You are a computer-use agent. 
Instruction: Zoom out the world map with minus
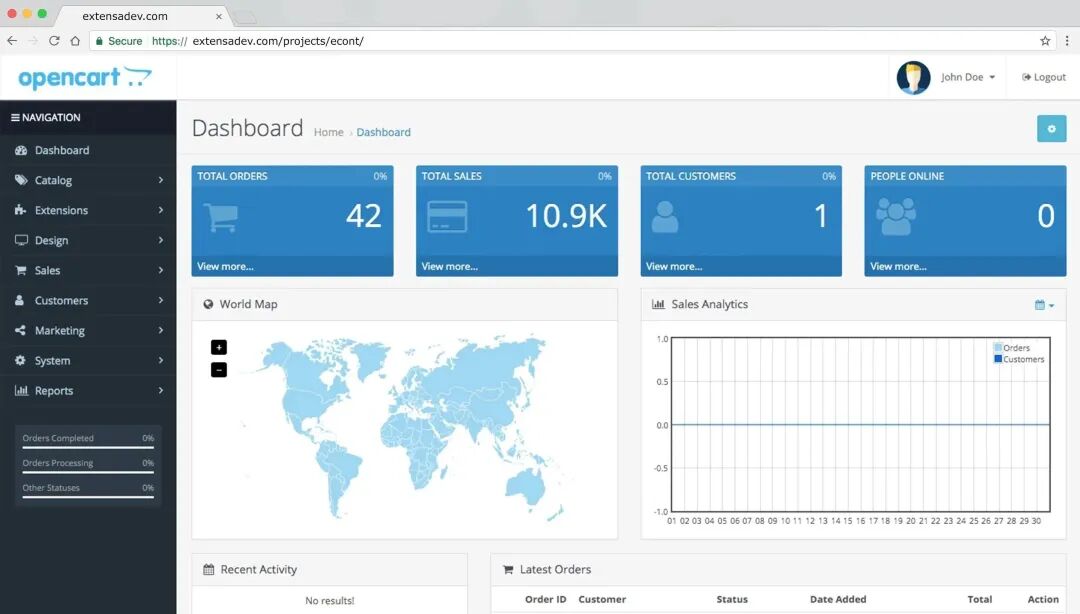coord(218,370)
